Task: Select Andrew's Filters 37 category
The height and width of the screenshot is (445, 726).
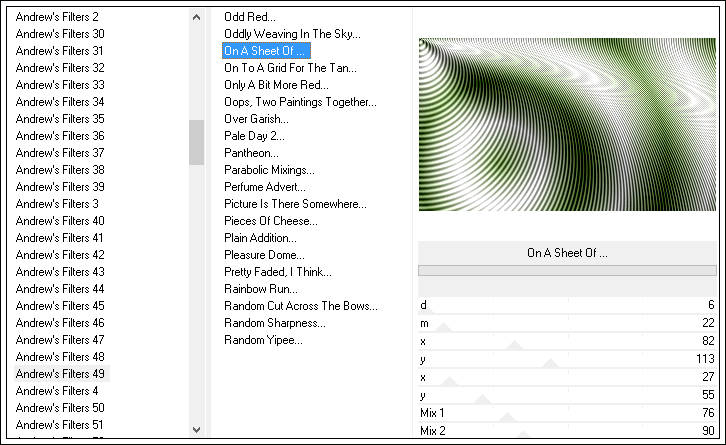Action: coord(60,153)
